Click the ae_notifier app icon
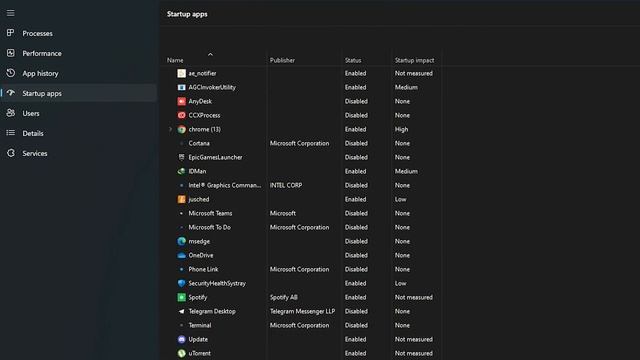640x360 pixels. coord(182,73)
